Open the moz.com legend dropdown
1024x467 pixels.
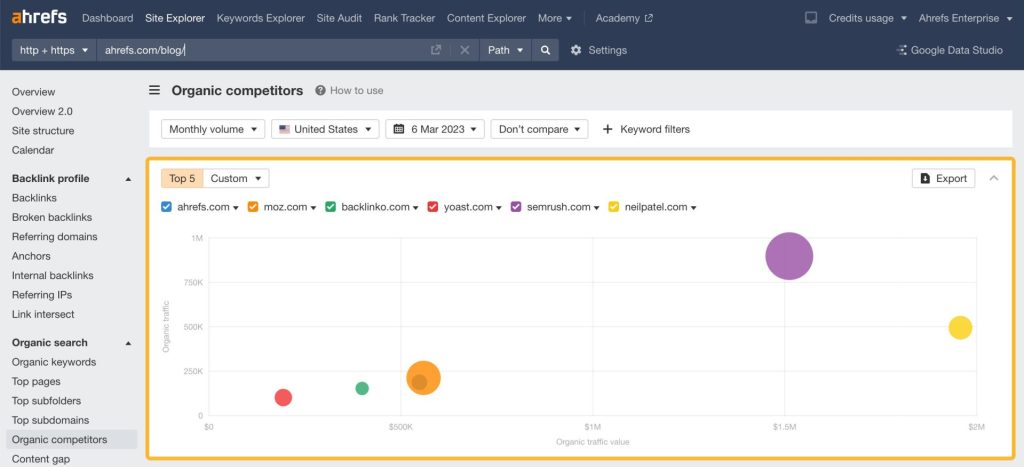pyautogui.click(x=313, y=208)
